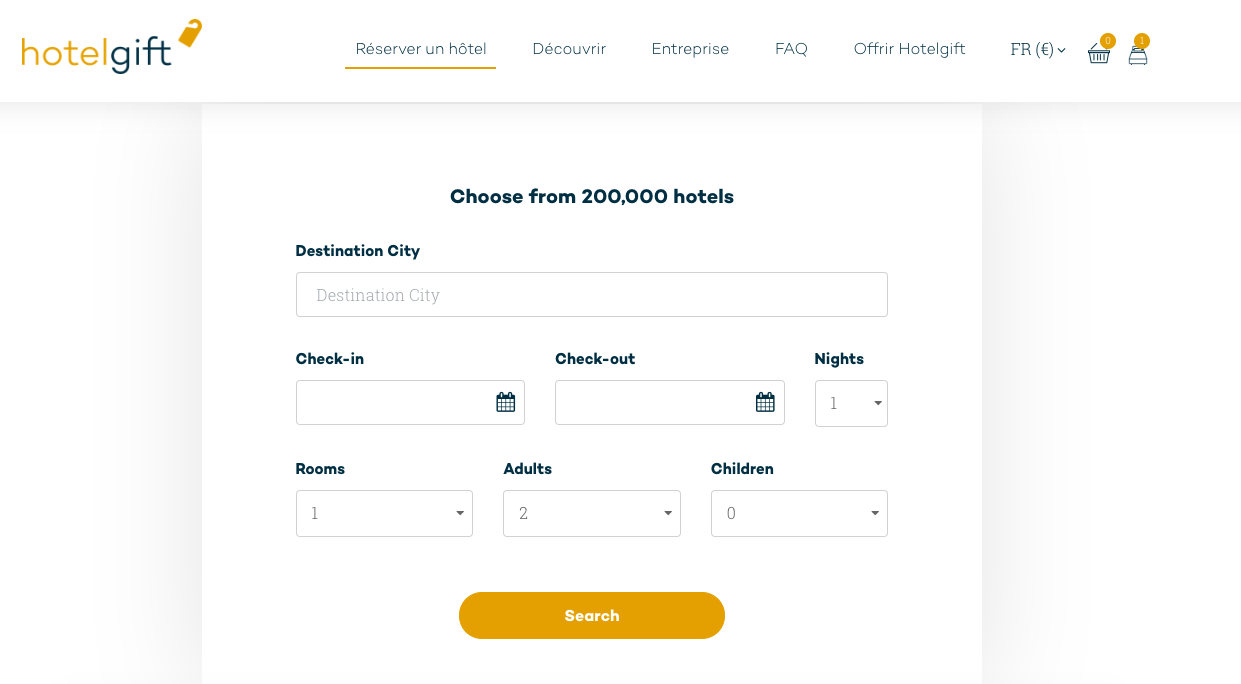Open the Découvrir menu item
Viewport: 1241px width, 684px height.
coord(569,49)
